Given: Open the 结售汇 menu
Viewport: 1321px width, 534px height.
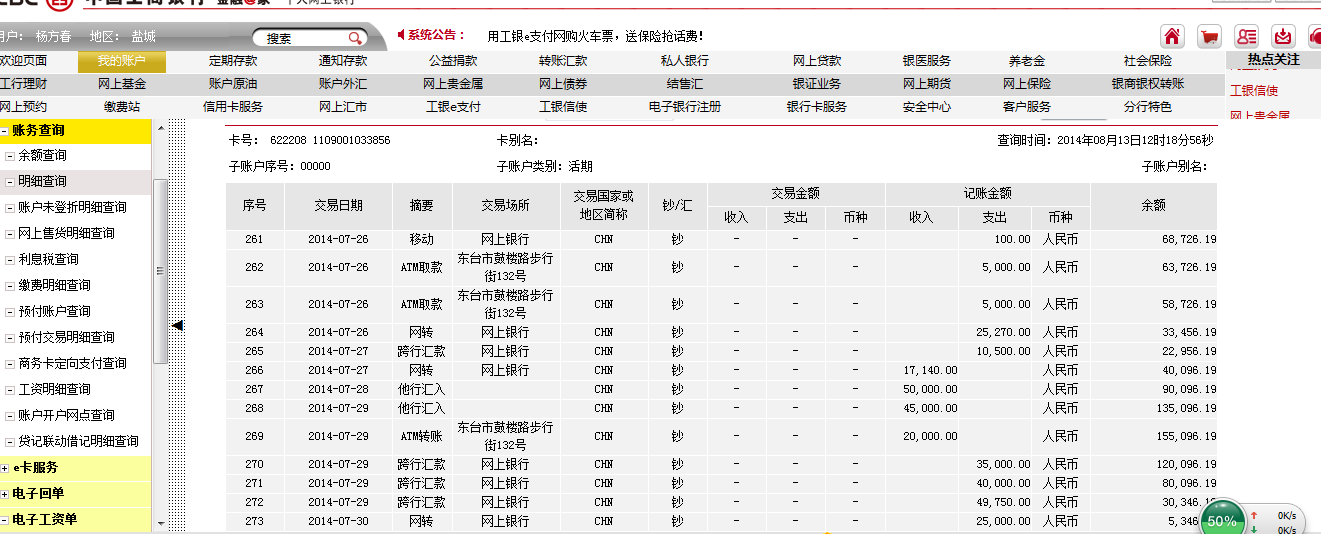Looking at the screenshot, I should (685, 84).
